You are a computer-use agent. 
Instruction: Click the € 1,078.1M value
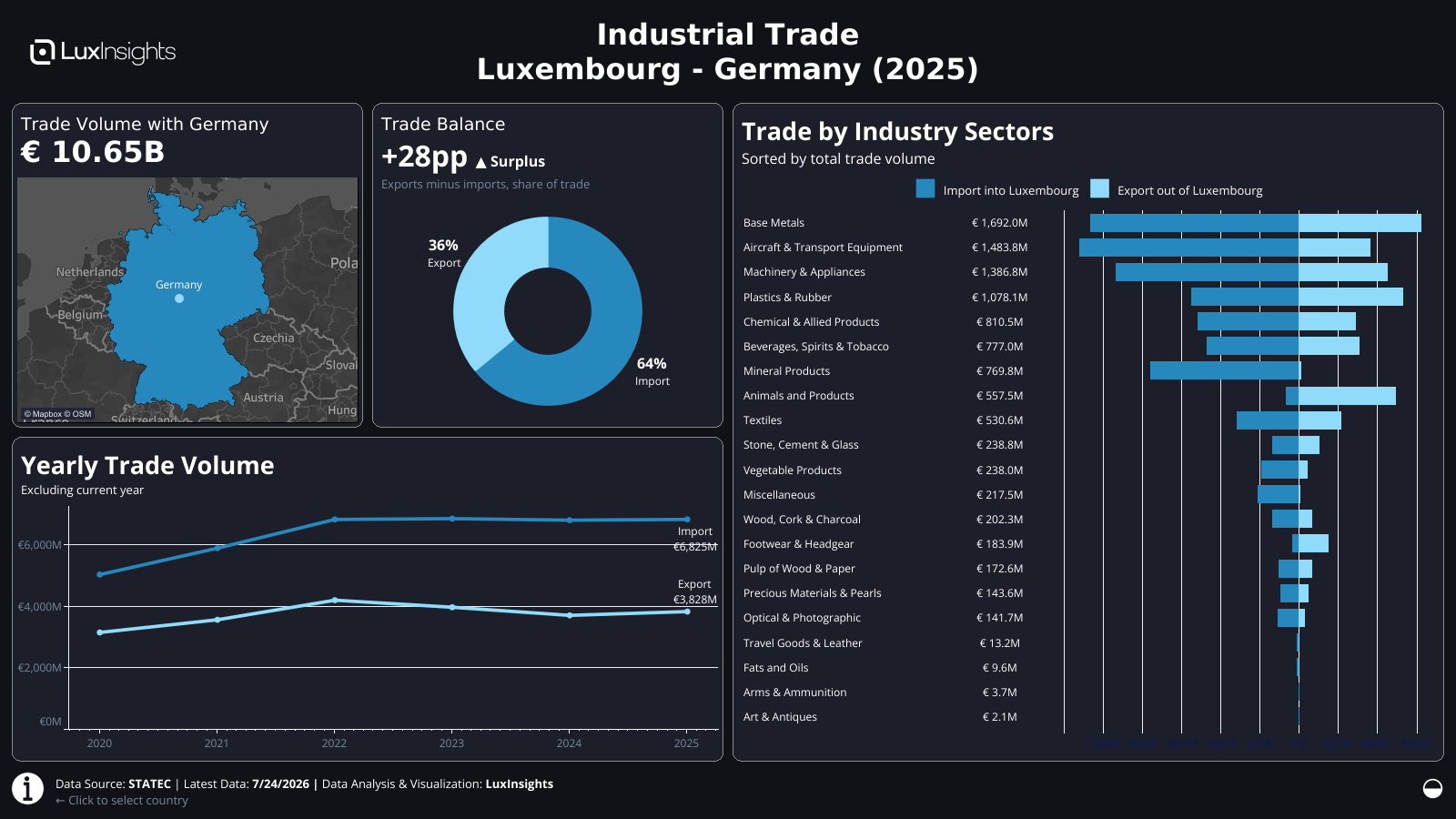point(999,297)
